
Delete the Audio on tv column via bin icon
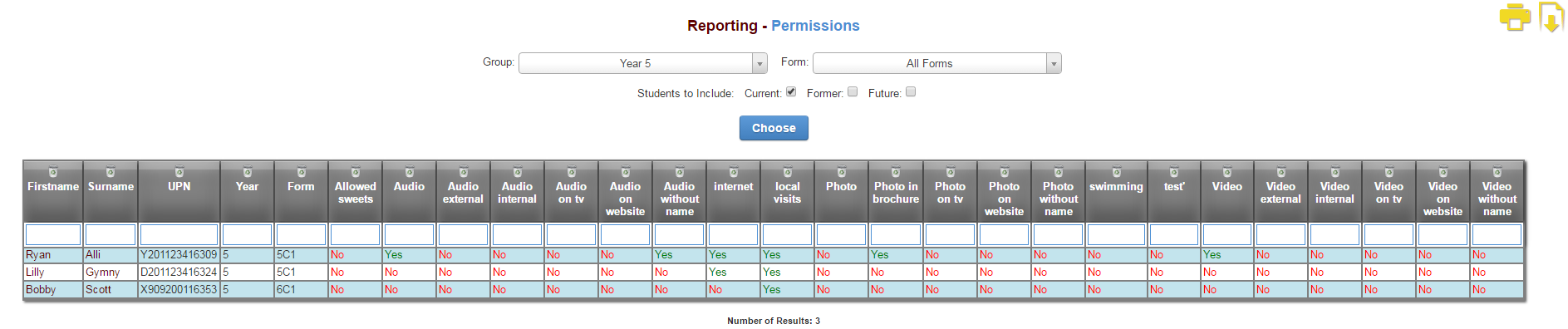click(572, 172)
